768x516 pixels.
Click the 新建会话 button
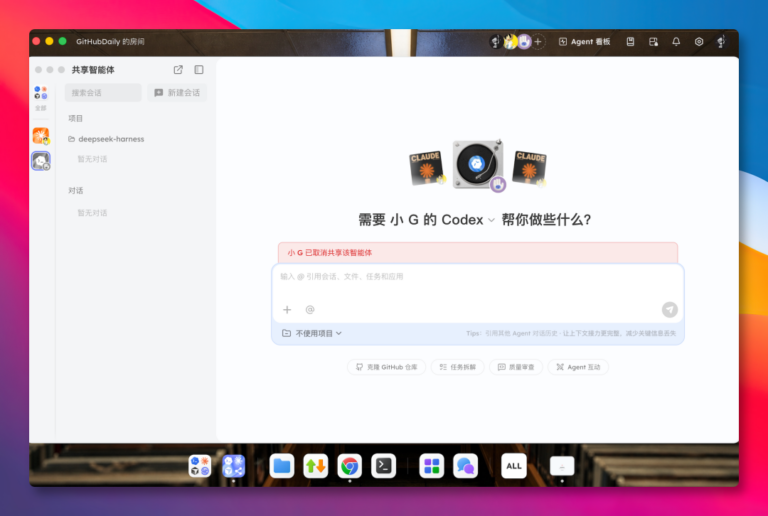(x=177, y=93)
